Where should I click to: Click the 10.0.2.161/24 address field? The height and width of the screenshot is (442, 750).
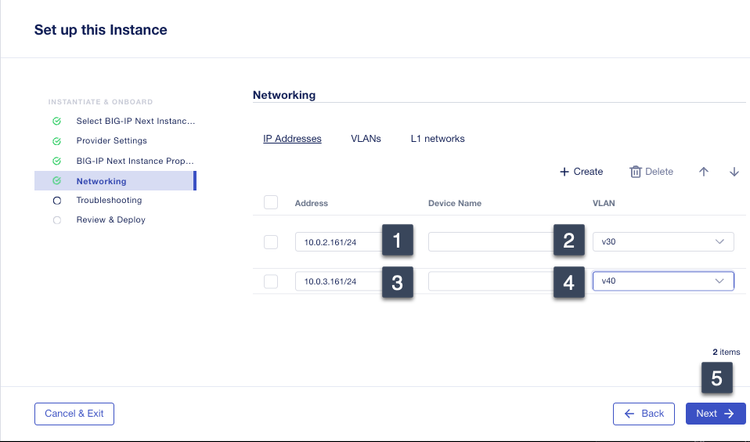(338, 242)
